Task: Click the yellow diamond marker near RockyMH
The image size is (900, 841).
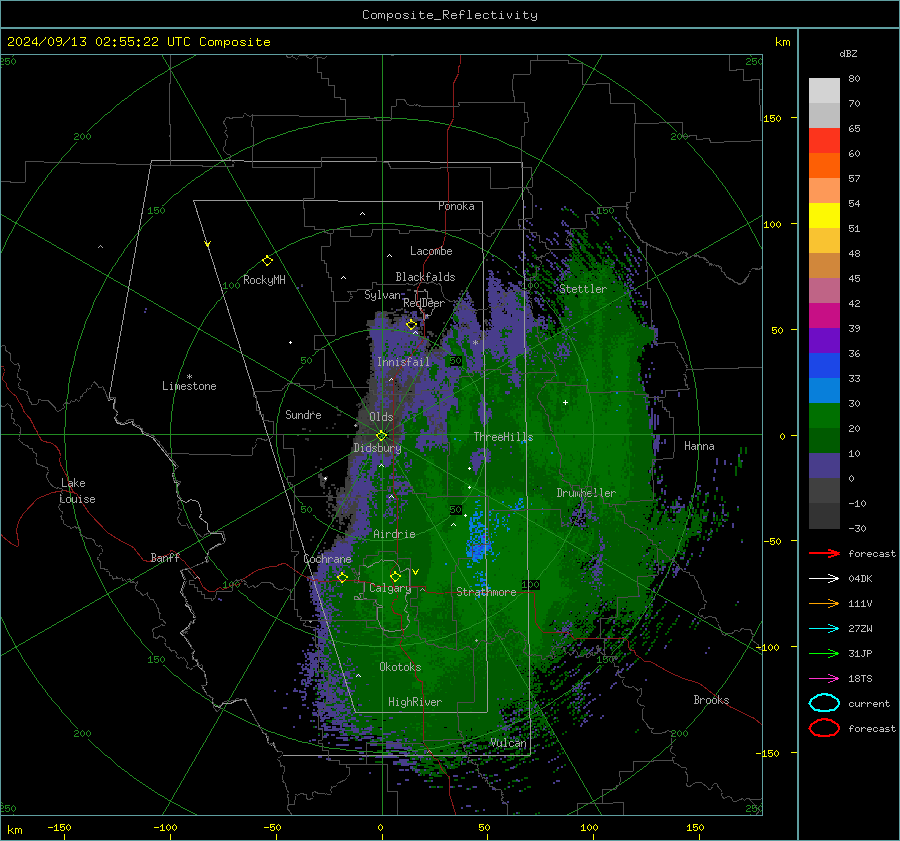Action: (x=267, y=261)
